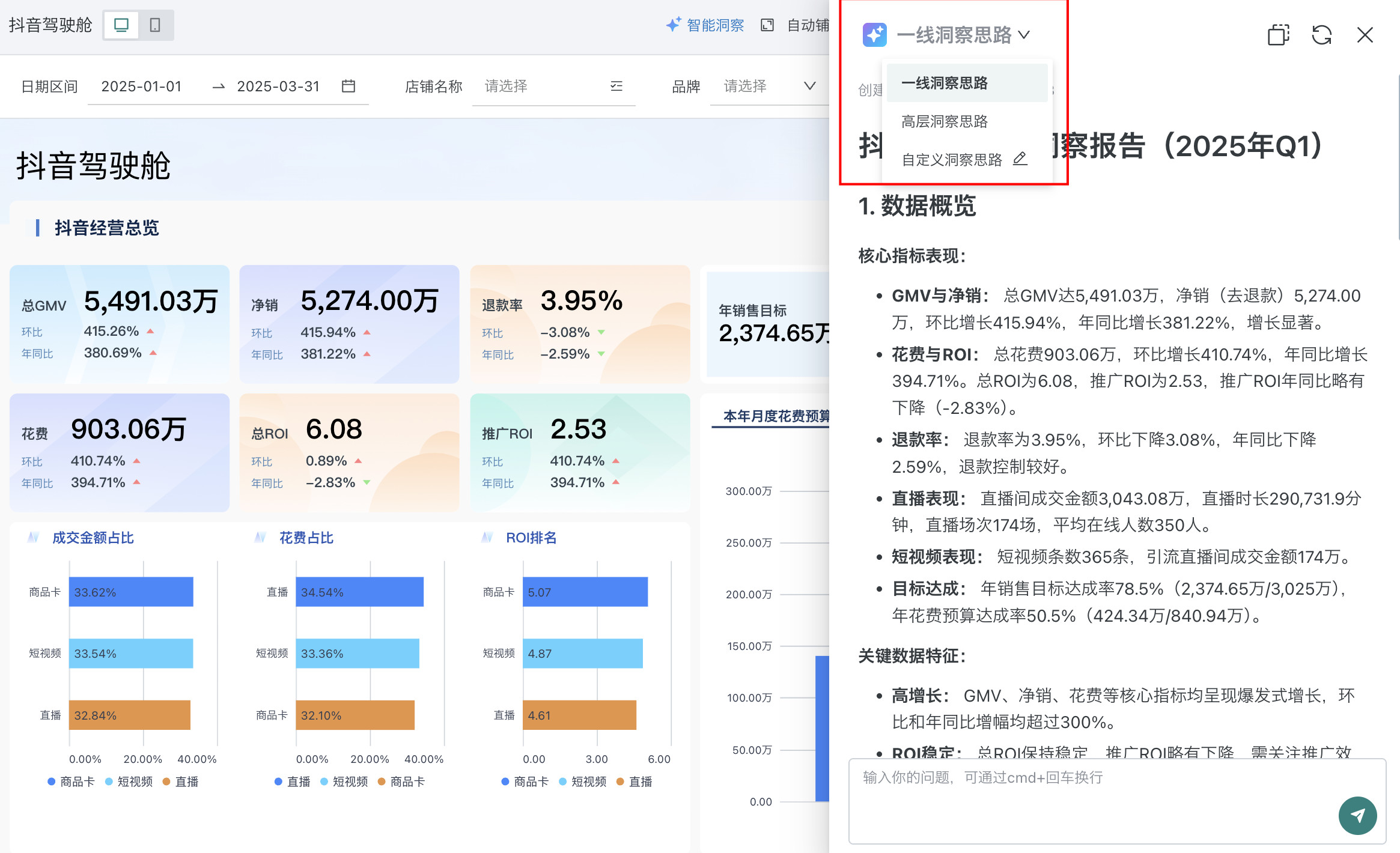The width and height of the screenshot is (1400, 853).
Task: Toggle the 商品卡 legend under 成交金额占比
Action: click(x=71, y=782)
